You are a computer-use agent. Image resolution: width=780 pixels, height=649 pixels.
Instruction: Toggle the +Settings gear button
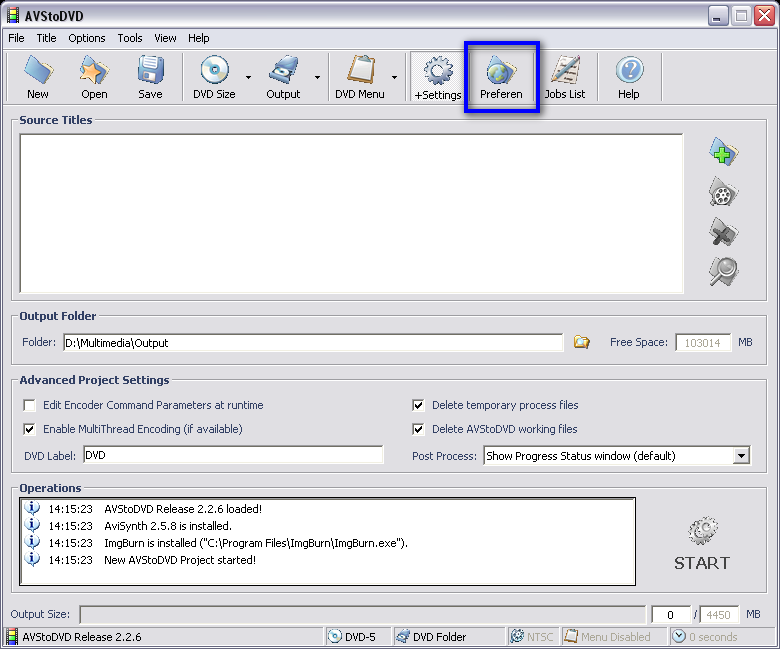pyautogui.click(x=438, y=77)
